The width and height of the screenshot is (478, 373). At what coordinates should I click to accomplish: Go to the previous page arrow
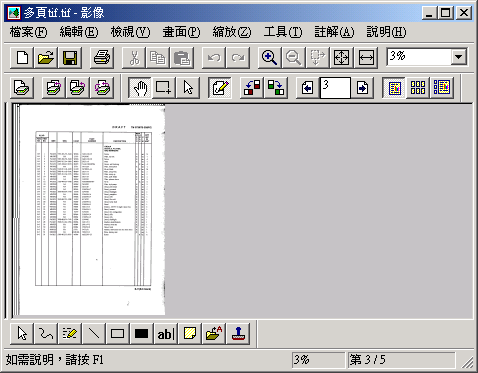point(307,88)
